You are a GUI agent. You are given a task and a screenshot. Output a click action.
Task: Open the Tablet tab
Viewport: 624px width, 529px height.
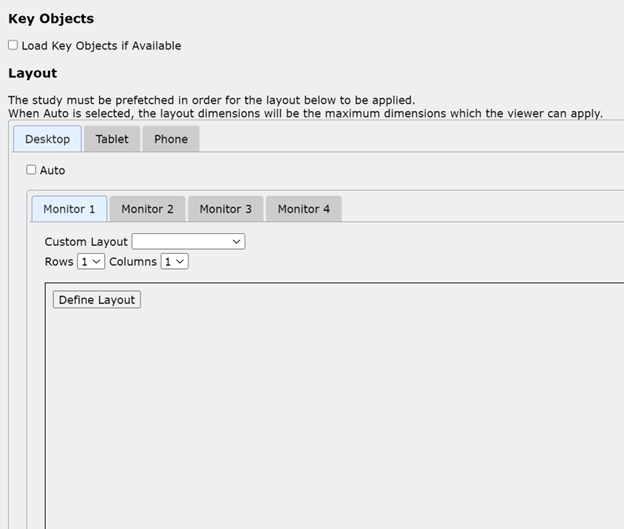112,139
